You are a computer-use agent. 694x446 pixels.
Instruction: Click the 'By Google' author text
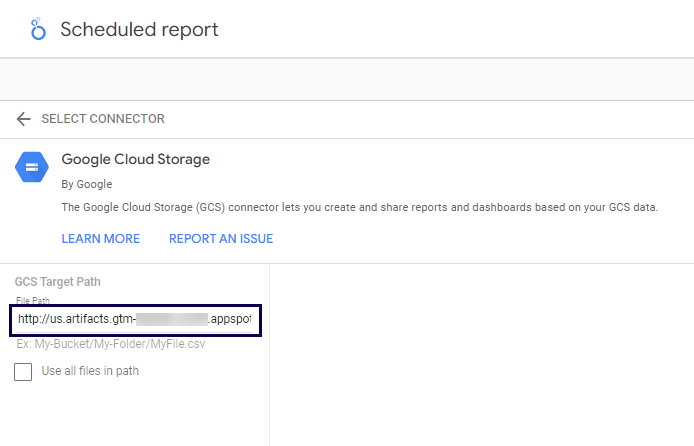coord(86,184)
